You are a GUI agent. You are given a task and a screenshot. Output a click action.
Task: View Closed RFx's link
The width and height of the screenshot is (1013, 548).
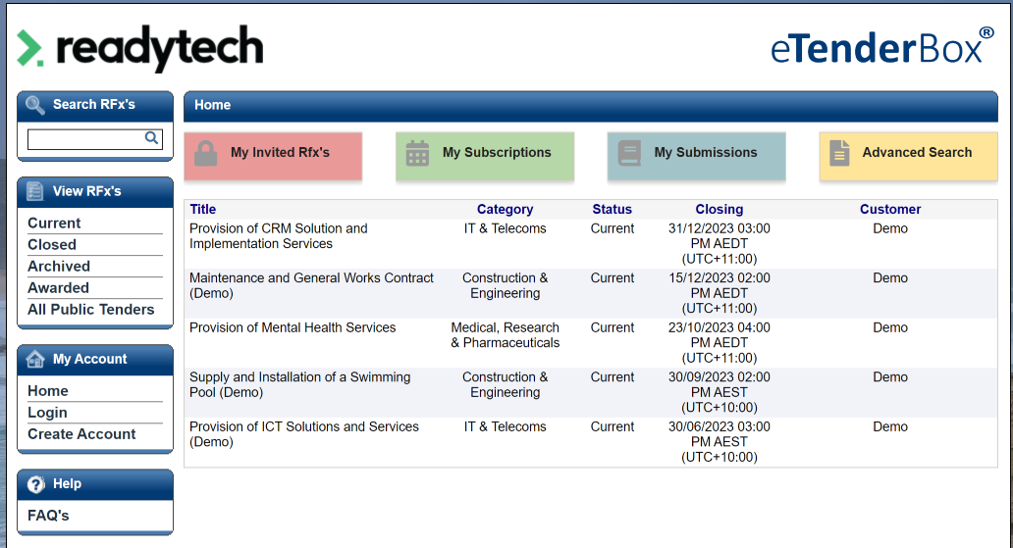[x=52, y=245]
